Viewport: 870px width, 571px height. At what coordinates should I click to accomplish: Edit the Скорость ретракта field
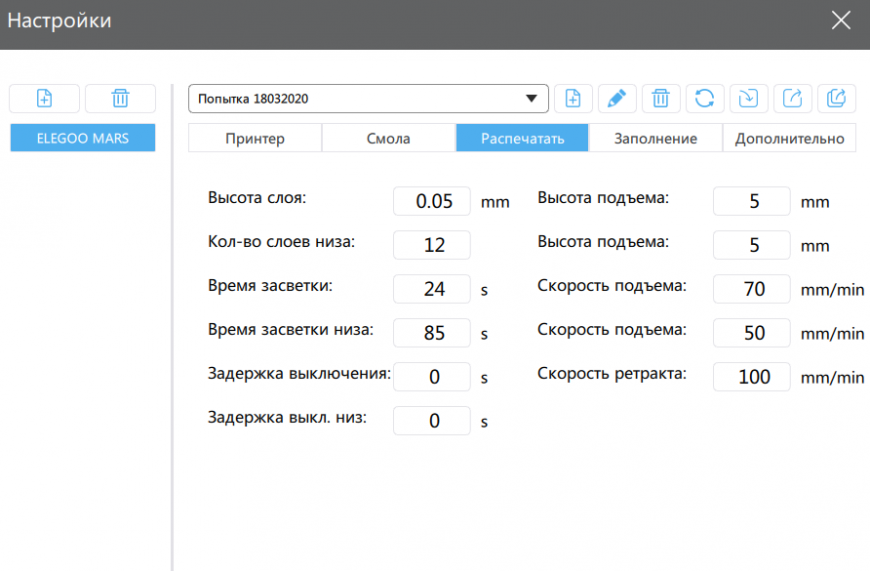point(752,376)
